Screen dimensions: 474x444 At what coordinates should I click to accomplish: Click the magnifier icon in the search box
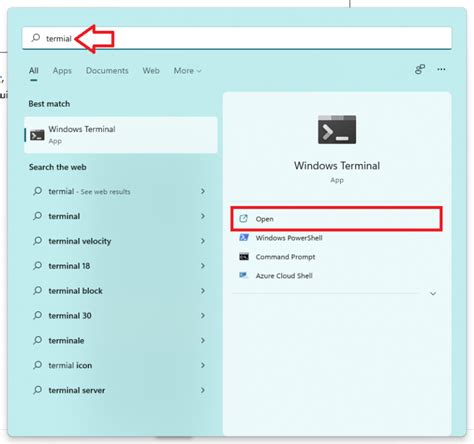(x=36, y=38)
